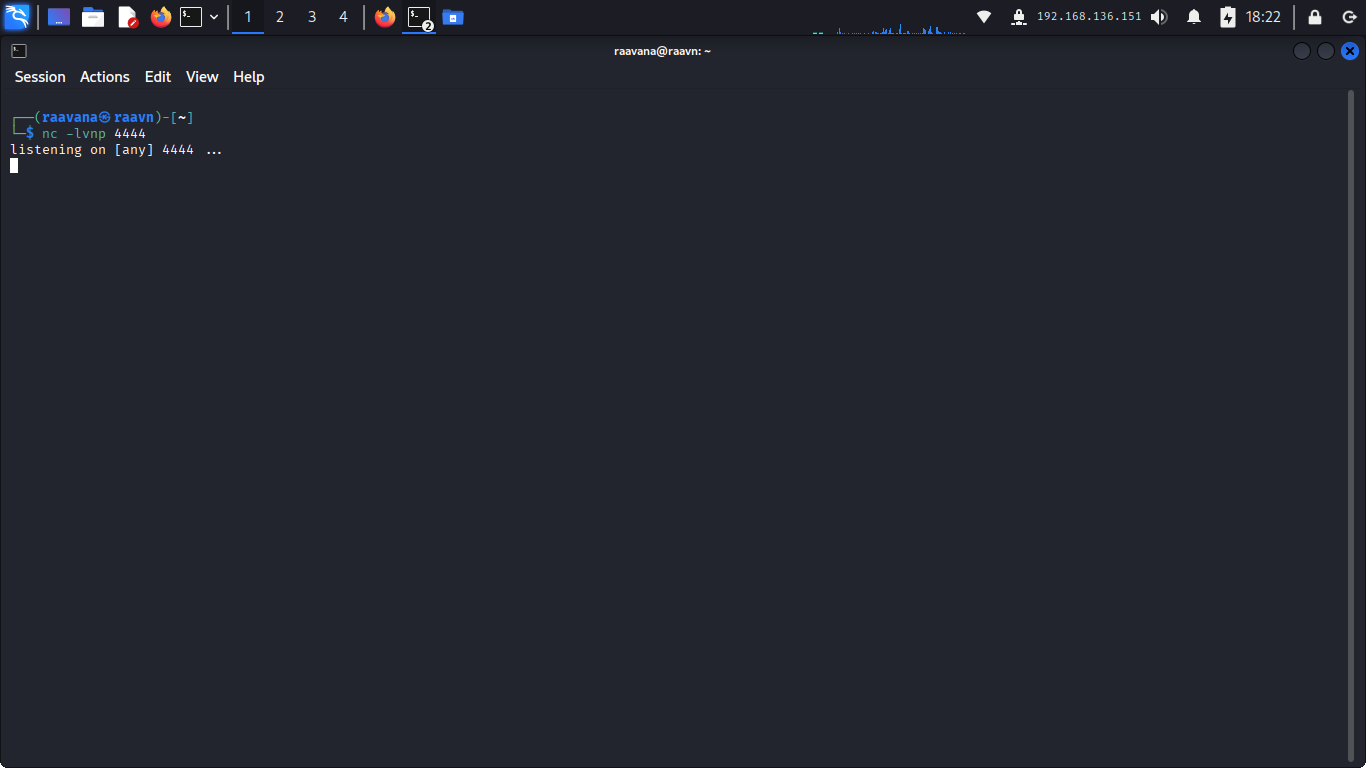Select the running file manager taskbar window
The width and height of the screenshot is (1366, 768).
click(x=453, y=17)
